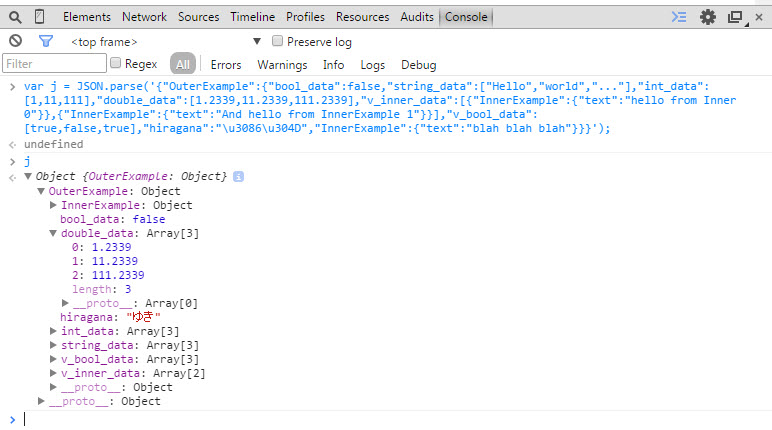
Task: Expand the InnerExample object
Action: [x=53, y=205]
